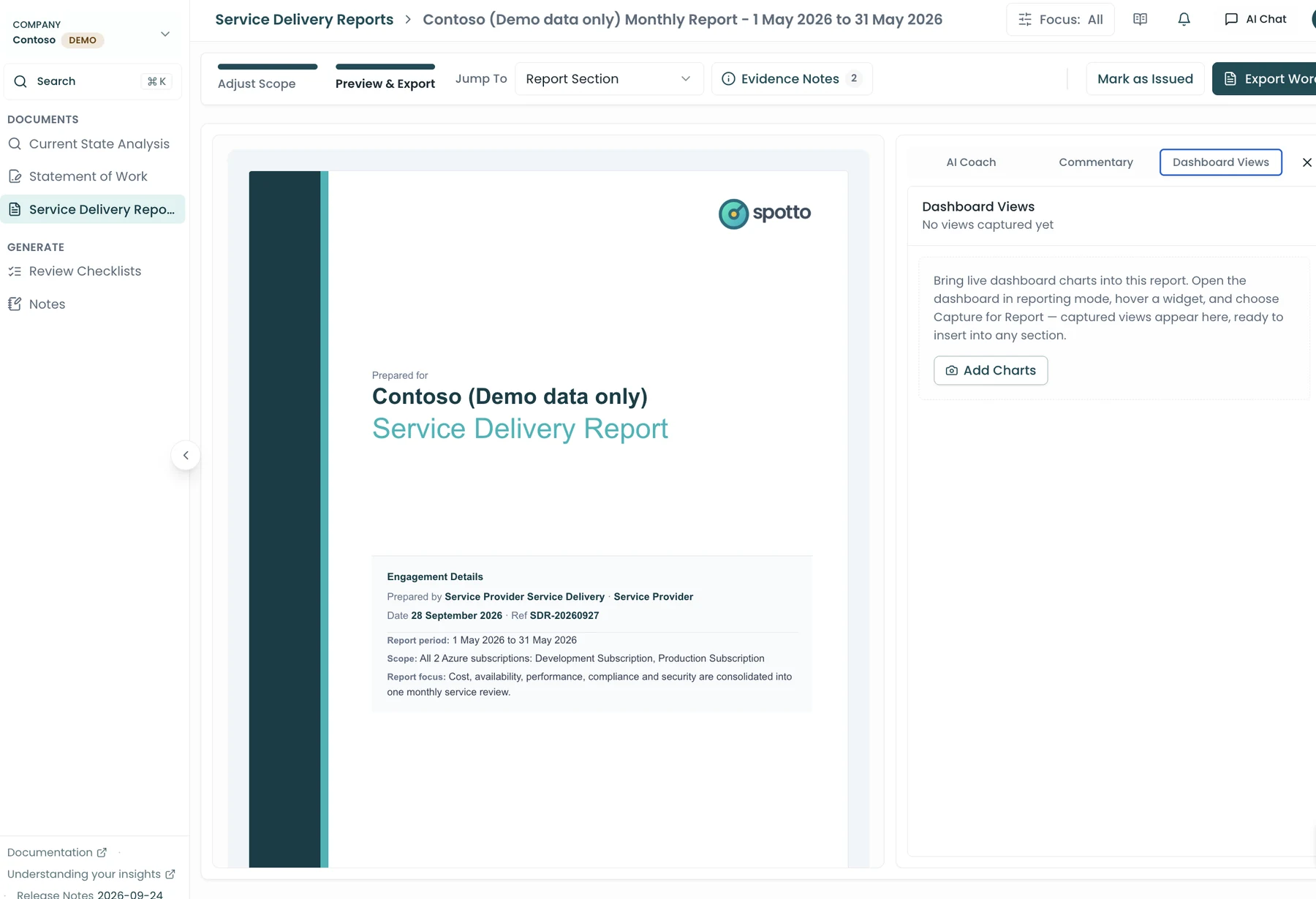This screenshot has height=899, width=1316.
Task: Switch to the Adjust Scope step
Action: tap(268, 78)
